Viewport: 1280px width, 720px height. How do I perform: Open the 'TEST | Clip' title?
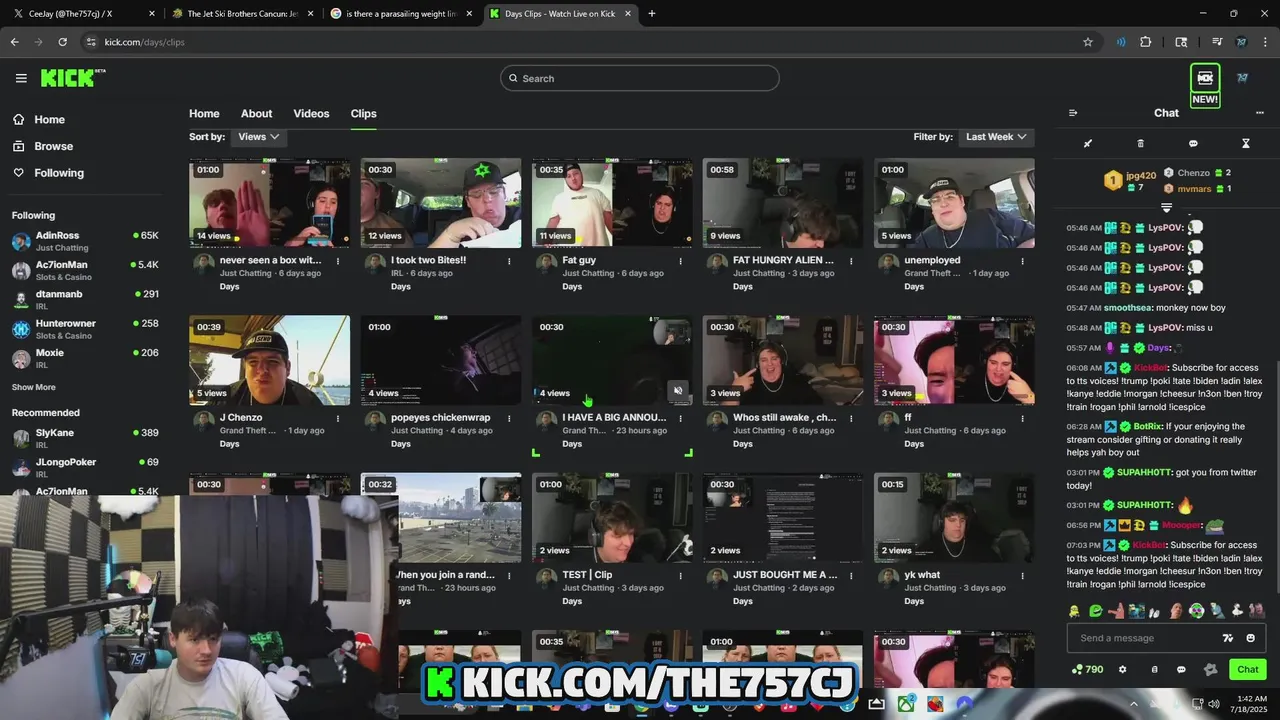pyautogui.click(x=587, y=575)
